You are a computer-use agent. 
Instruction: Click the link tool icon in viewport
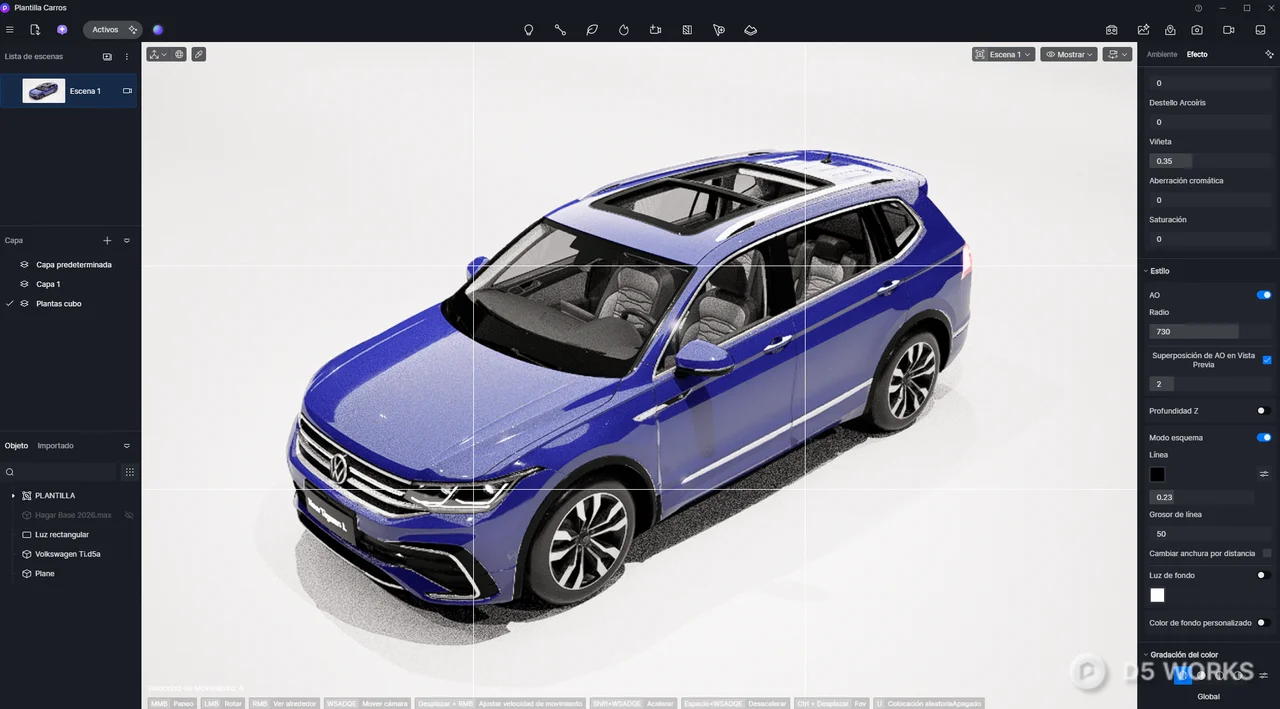click(x=199, y=54)
